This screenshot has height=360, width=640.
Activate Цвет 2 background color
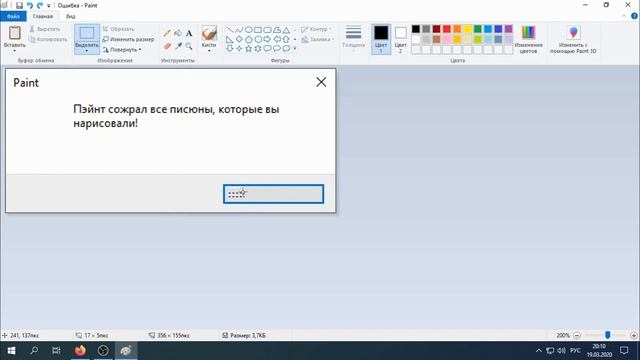[401, 39]
